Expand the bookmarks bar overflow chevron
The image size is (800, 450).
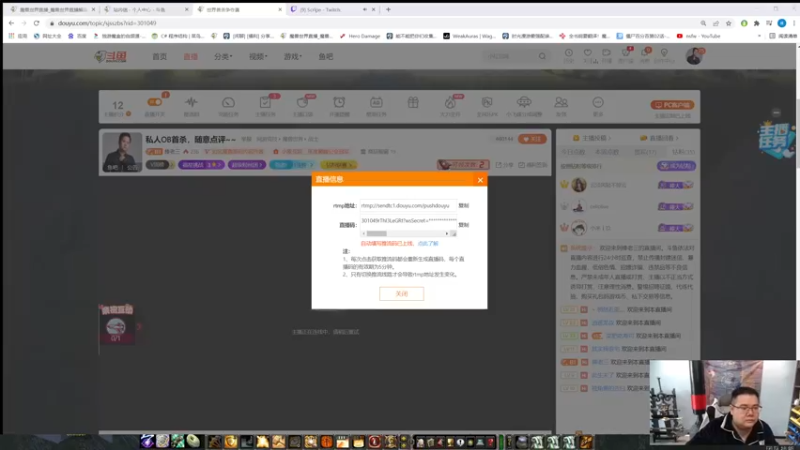[759, 36]
